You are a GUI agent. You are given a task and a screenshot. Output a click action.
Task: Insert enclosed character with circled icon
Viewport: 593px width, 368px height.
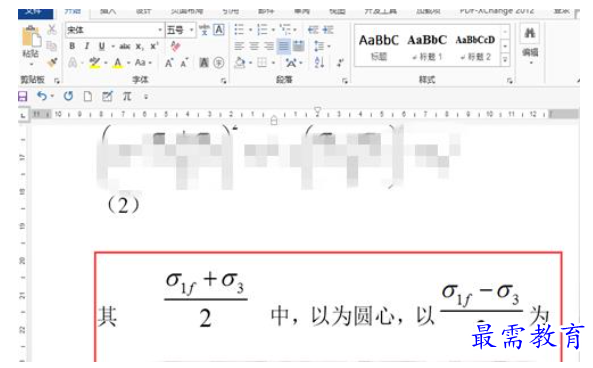click(219, 62)
